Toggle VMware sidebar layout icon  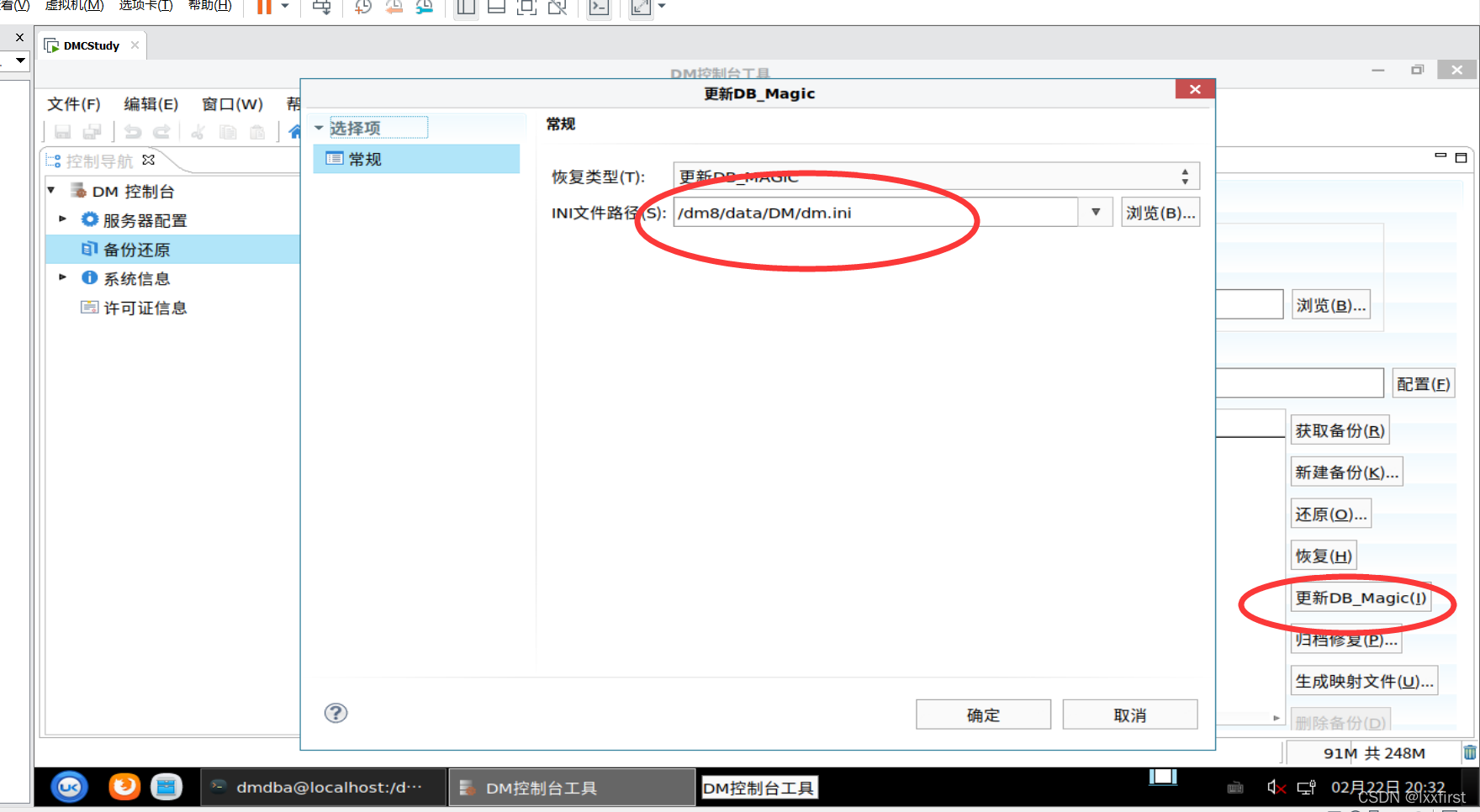coord(466,8)
